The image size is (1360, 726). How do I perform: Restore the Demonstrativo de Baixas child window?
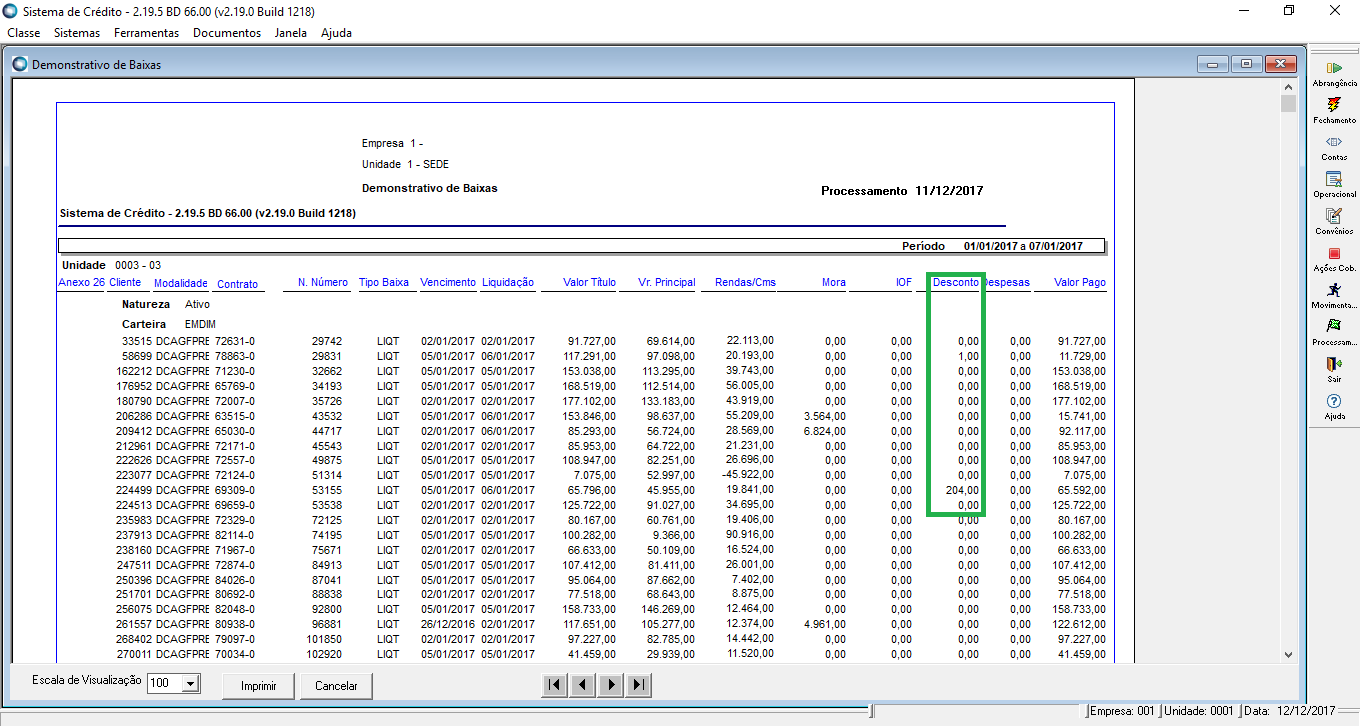[x=1246, y=65]
